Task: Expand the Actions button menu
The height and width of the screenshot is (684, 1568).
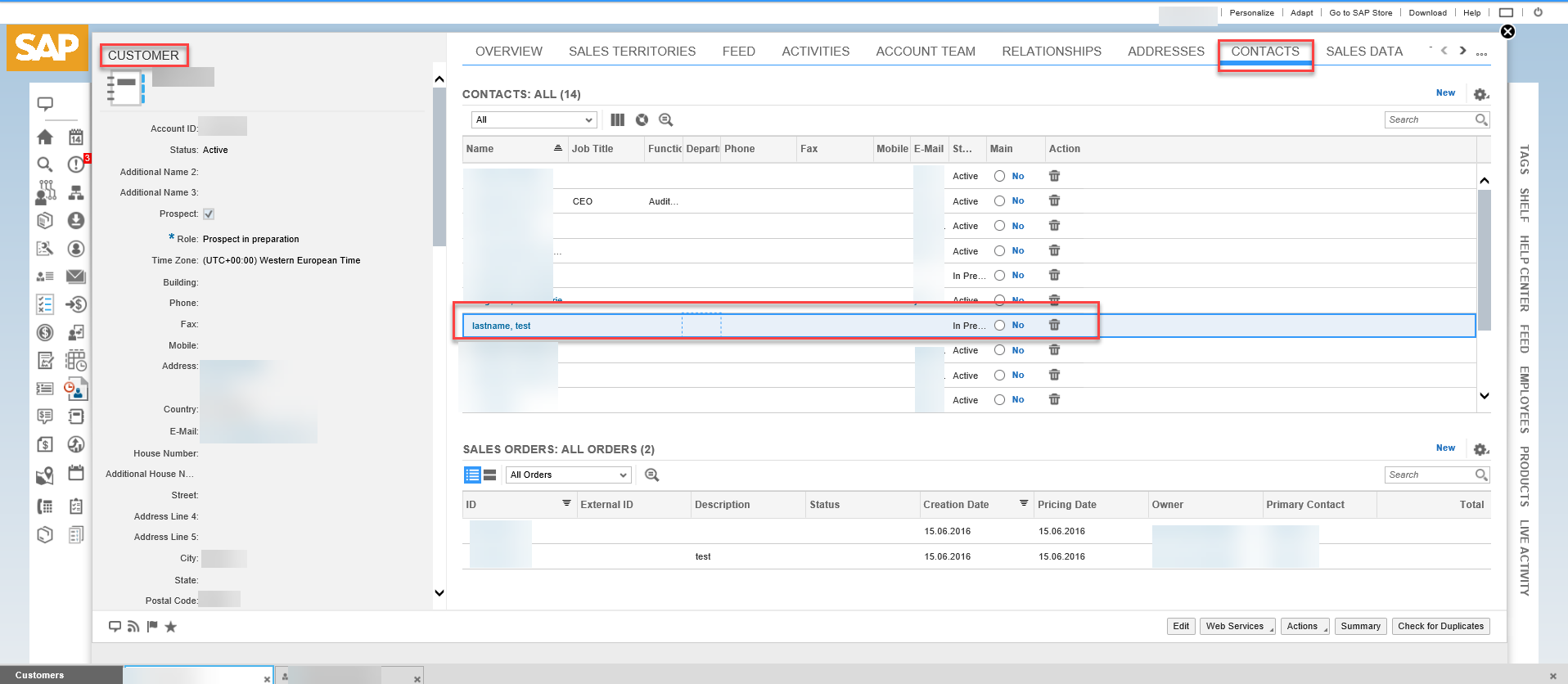Action: tap(1304, 627)
